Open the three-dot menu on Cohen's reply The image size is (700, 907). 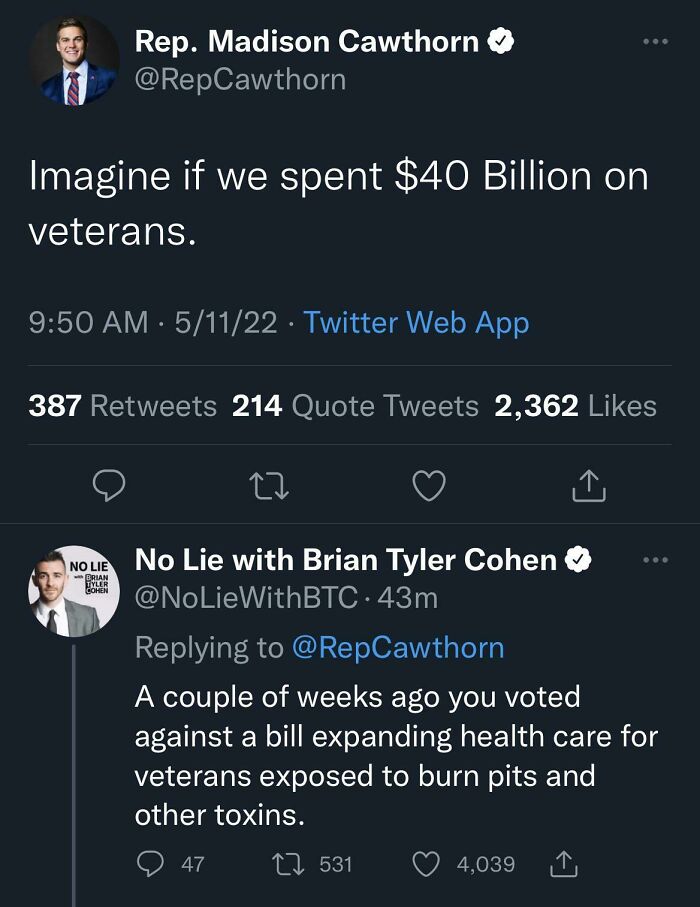[x=657, y=560]
